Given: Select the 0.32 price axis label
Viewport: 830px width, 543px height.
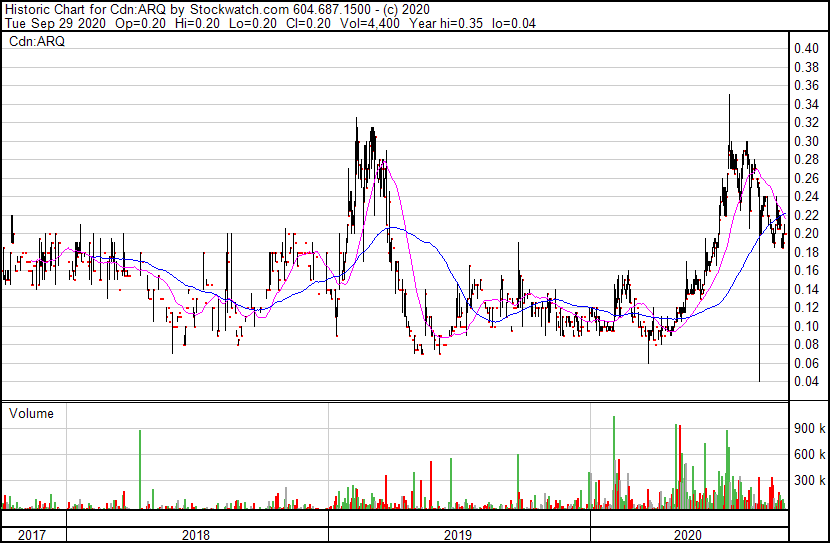Looking at the screenshot, I should pyautogui.click(x=806, y=123).
